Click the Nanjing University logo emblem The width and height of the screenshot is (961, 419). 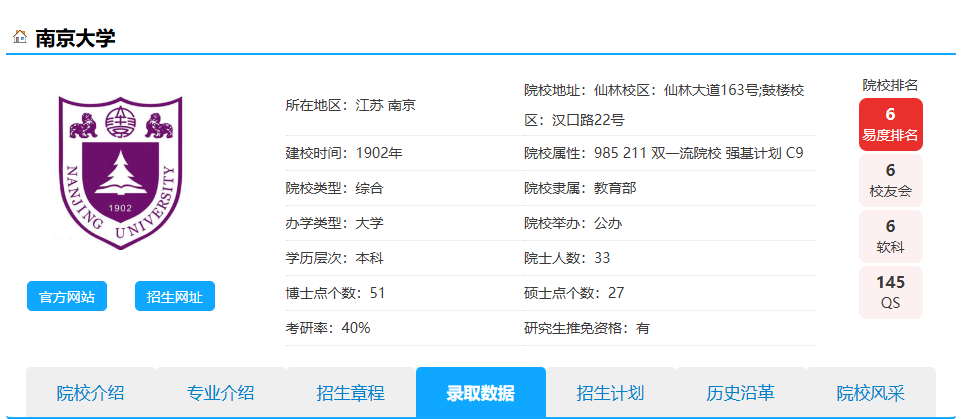120,171
